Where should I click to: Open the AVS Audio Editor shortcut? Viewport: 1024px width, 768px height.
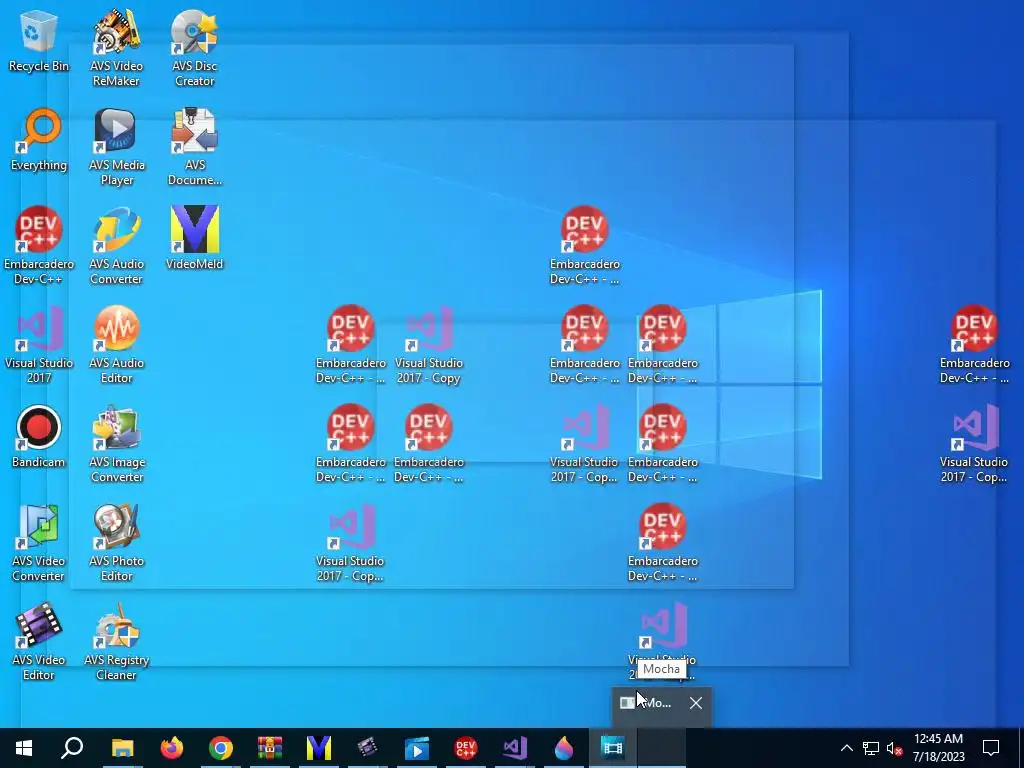[116, 345]
